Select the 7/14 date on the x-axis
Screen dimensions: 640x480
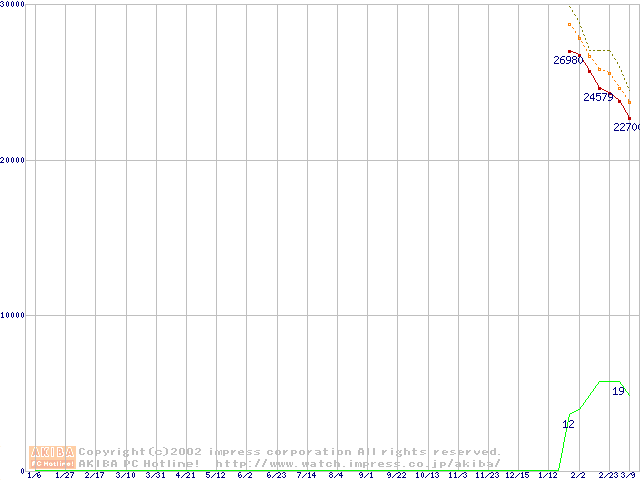306,475
